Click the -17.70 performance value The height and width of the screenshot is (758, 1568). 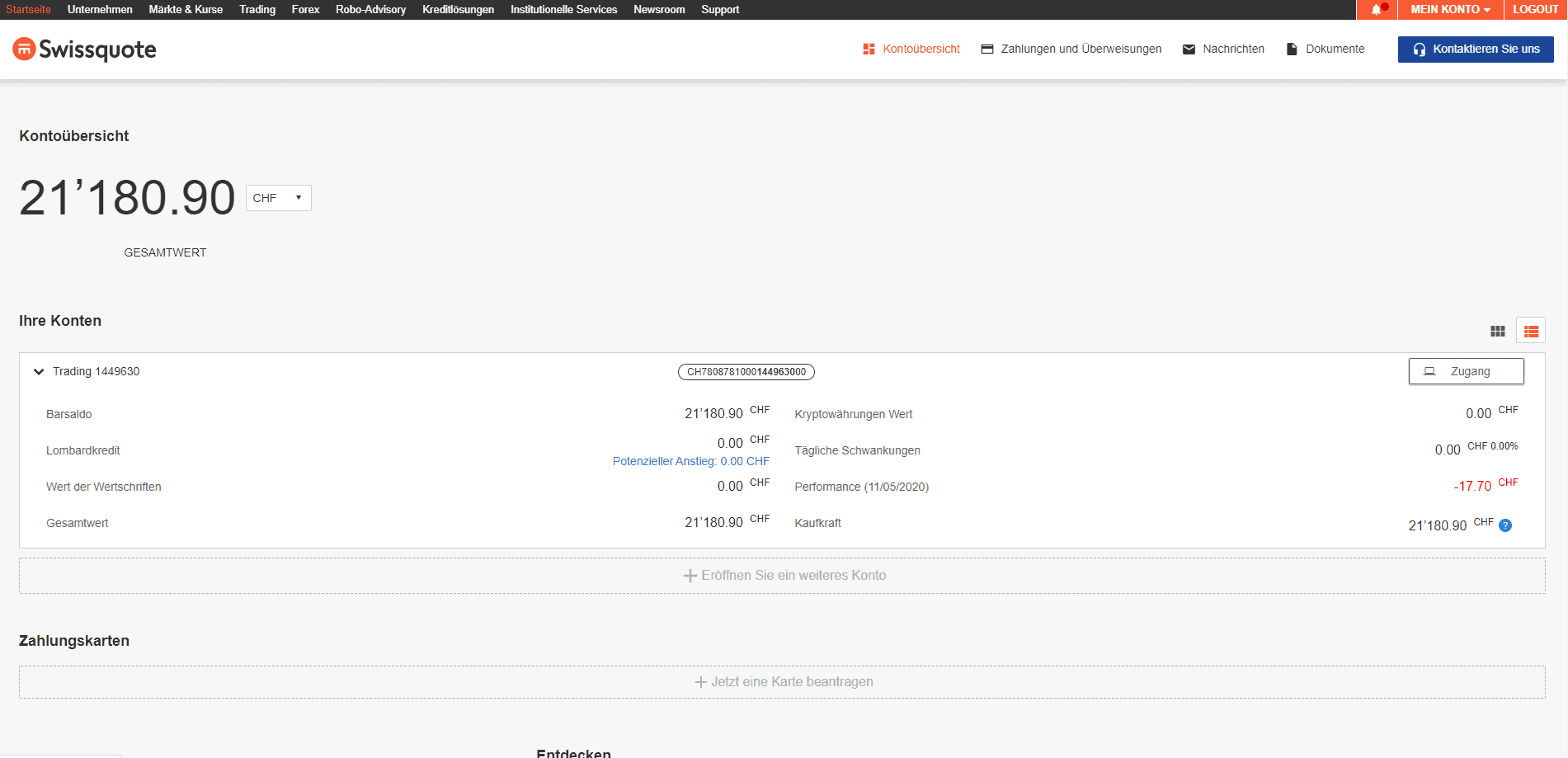click(x=1472, y=487)
